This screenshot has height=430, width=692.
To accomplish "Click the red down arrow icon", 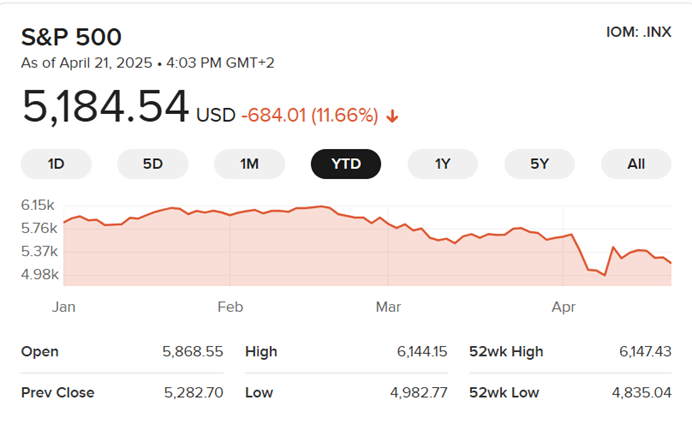I will (392, 116).
